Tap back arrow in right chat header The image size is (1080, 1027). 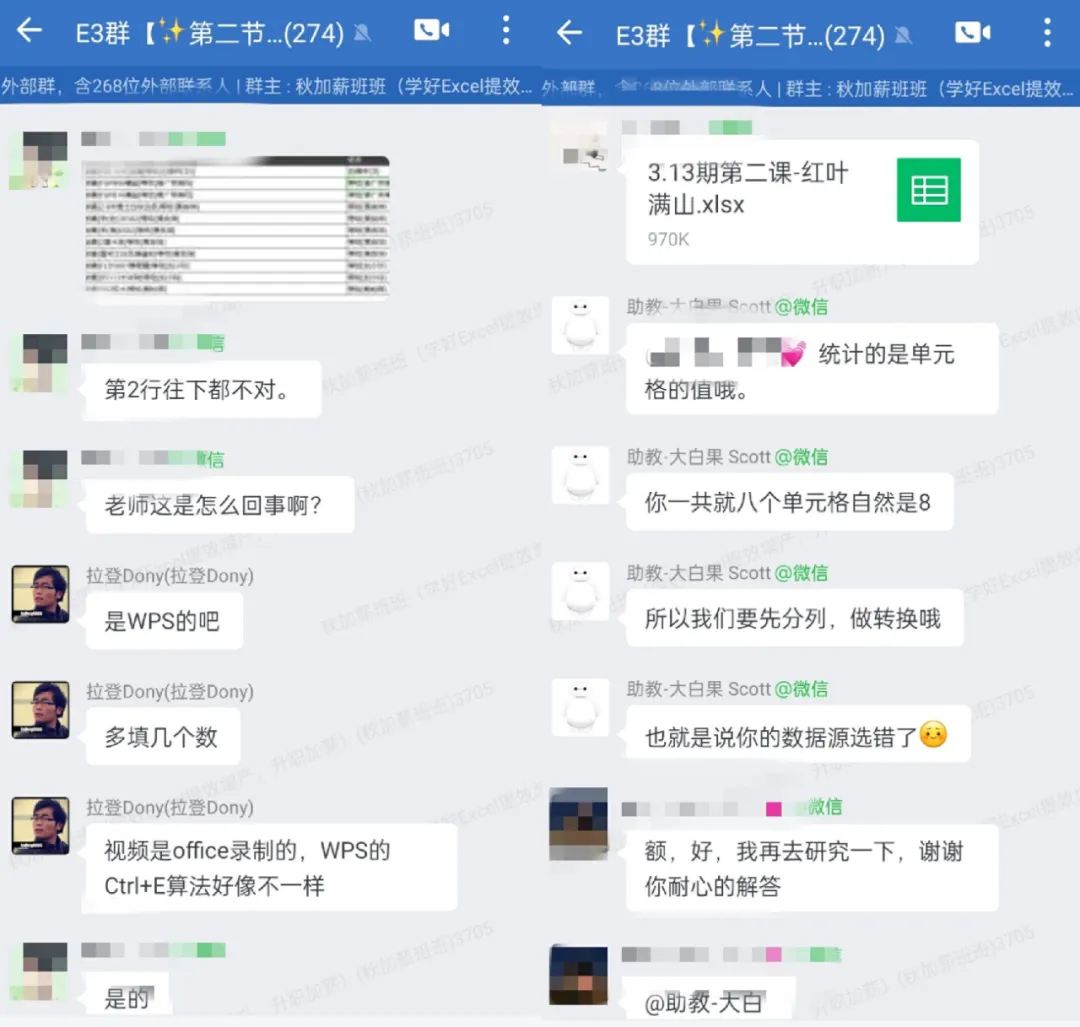(570, 32)
